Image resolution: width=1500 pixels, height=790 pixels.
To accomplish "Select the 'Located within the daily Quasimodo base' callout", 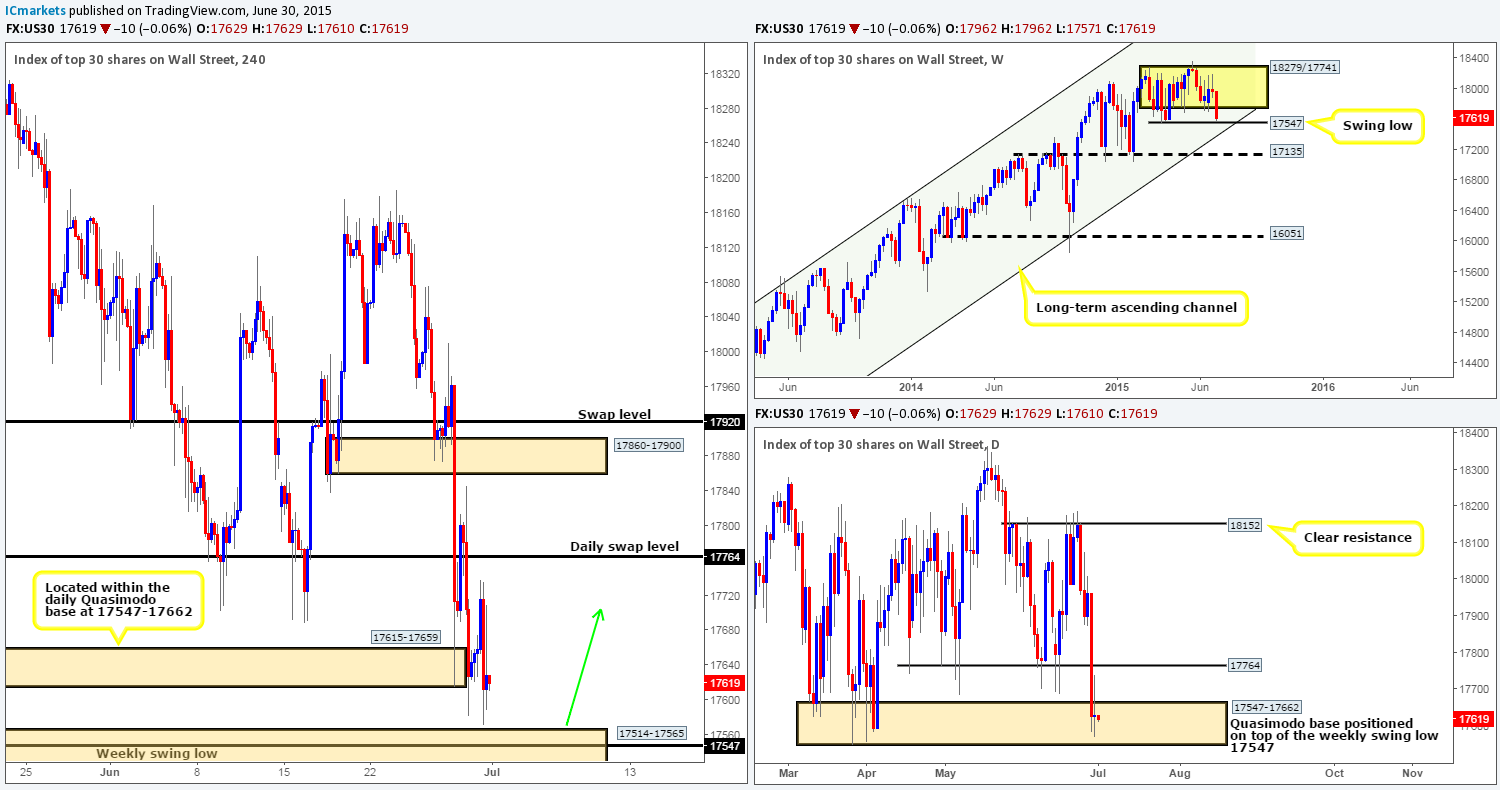I will click(x=118, y=600).
